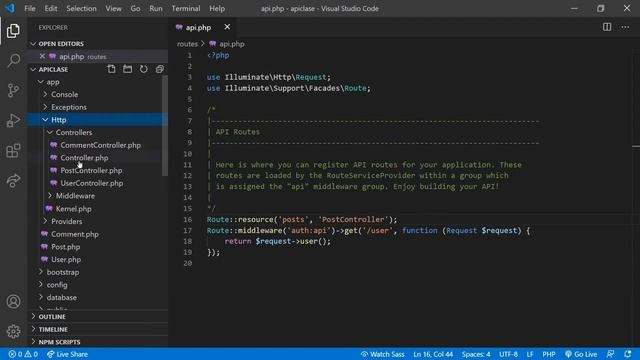Refresh the explorer tree
640x360 pixels.
tap(144, 69)
